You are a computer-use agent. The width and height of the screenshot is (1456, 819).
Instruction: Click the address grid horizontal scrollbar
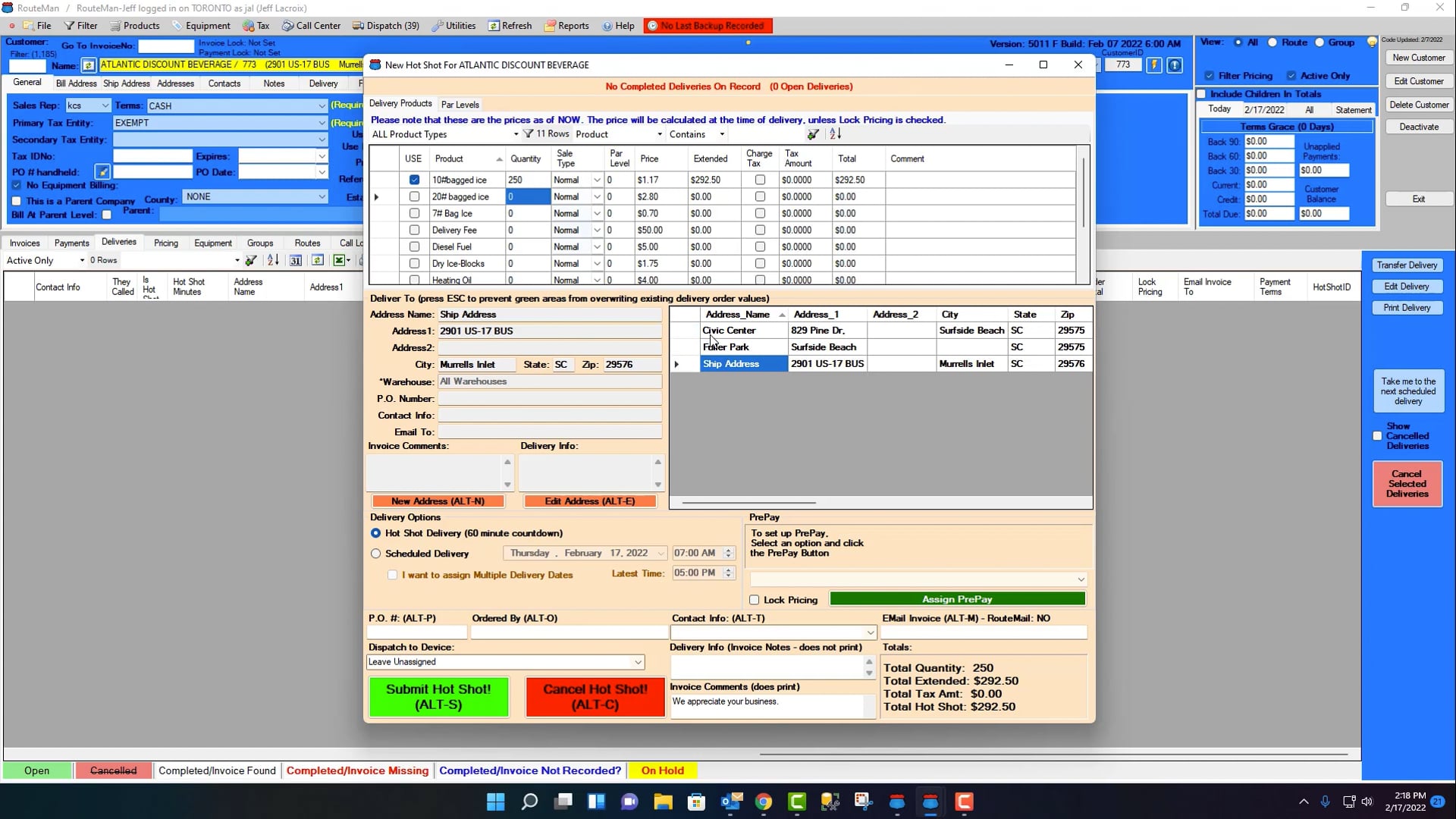749,503
